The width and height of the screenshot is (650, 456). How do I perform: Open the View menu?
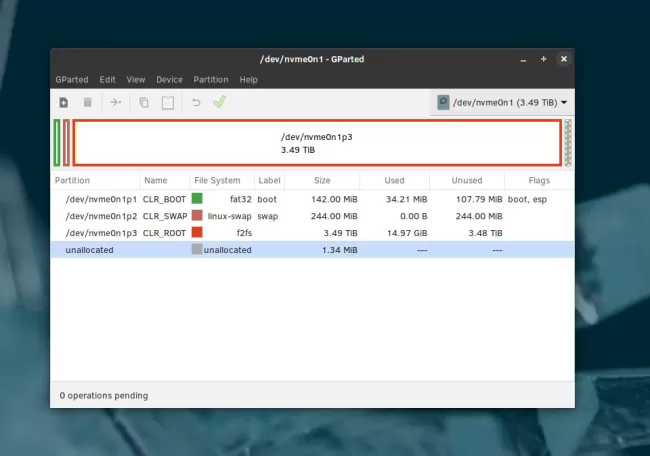click(136, 79)
